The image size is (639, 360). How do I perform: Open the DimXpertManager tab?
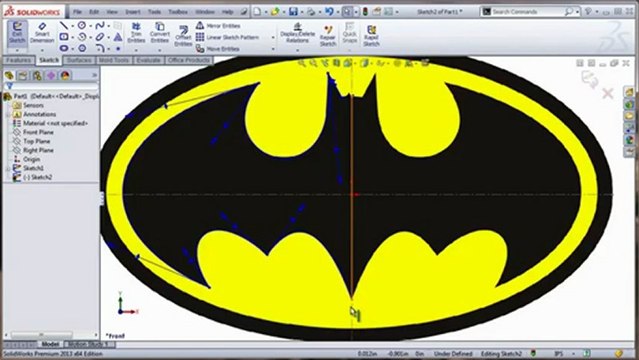click(51, 75)
